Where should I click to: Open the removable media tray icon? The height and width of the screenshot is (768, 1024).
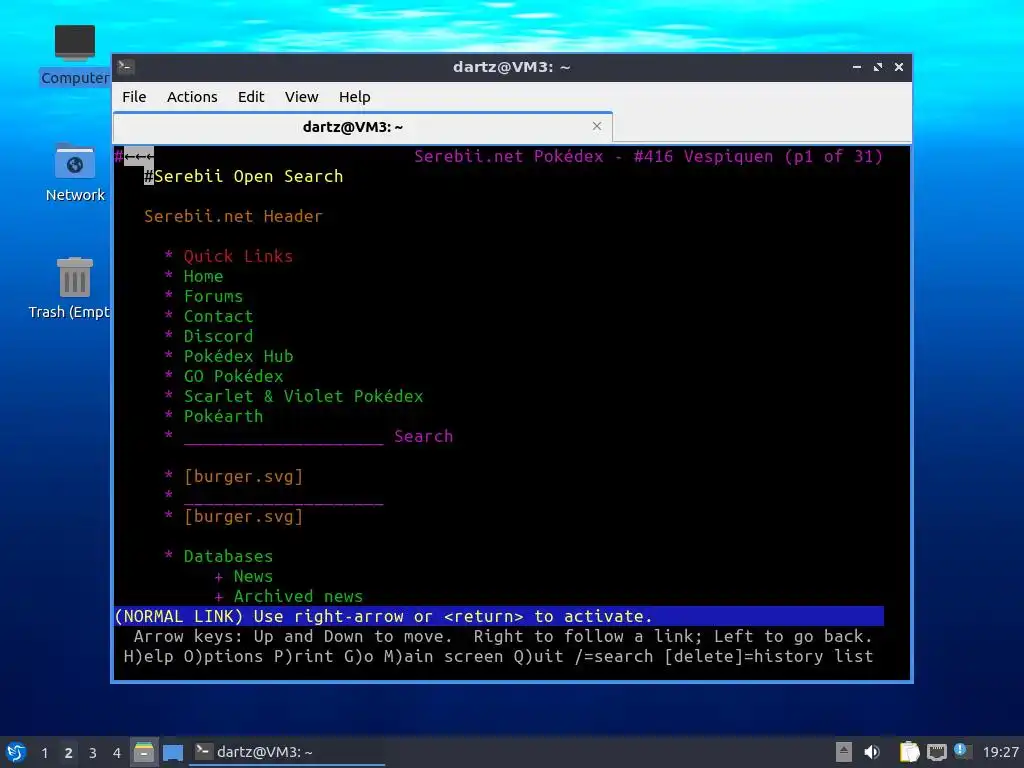[x=844, y=752]
